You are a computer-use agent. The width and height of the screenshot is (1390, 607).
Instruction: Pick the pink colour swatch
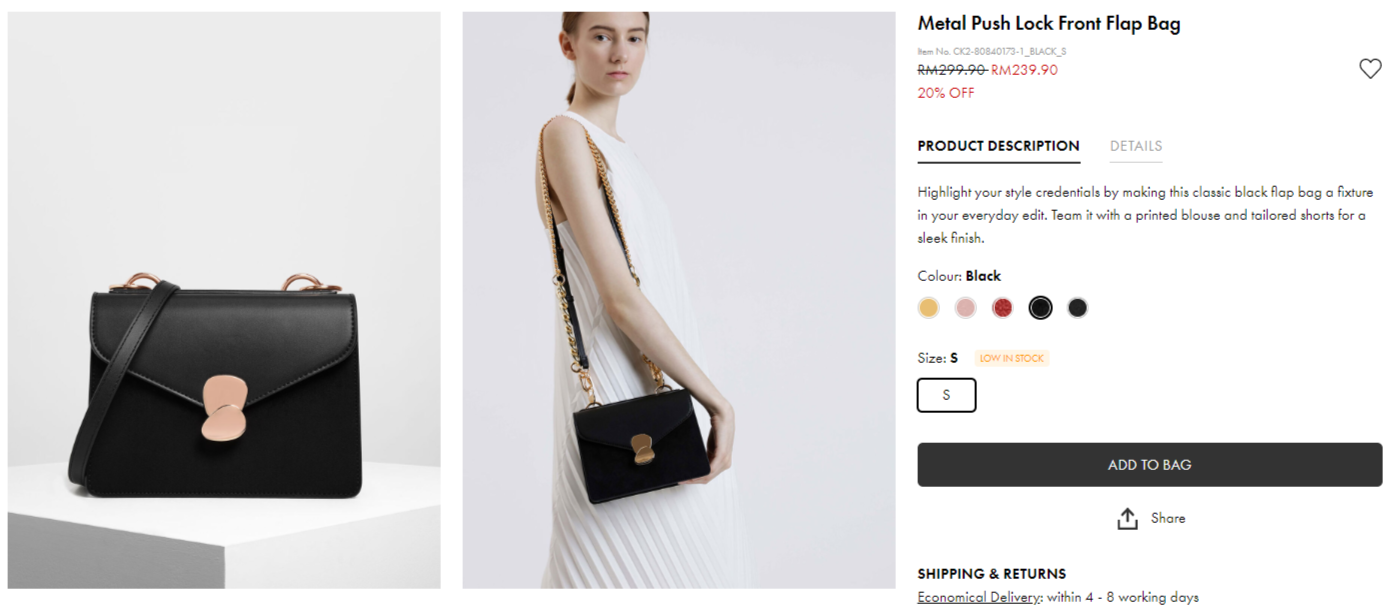pos(965,308)
